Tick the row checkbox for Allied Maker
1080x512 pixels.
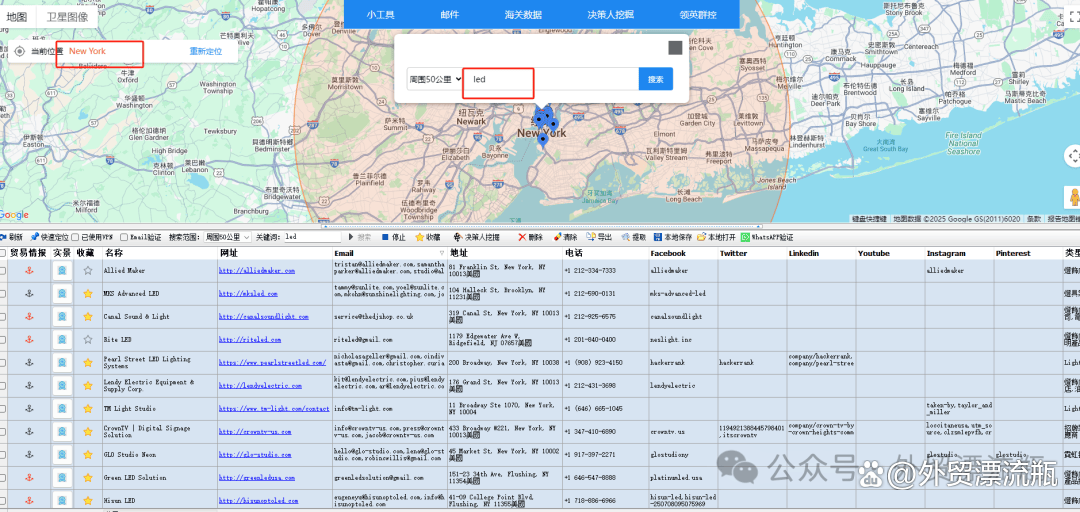(3, 271)
